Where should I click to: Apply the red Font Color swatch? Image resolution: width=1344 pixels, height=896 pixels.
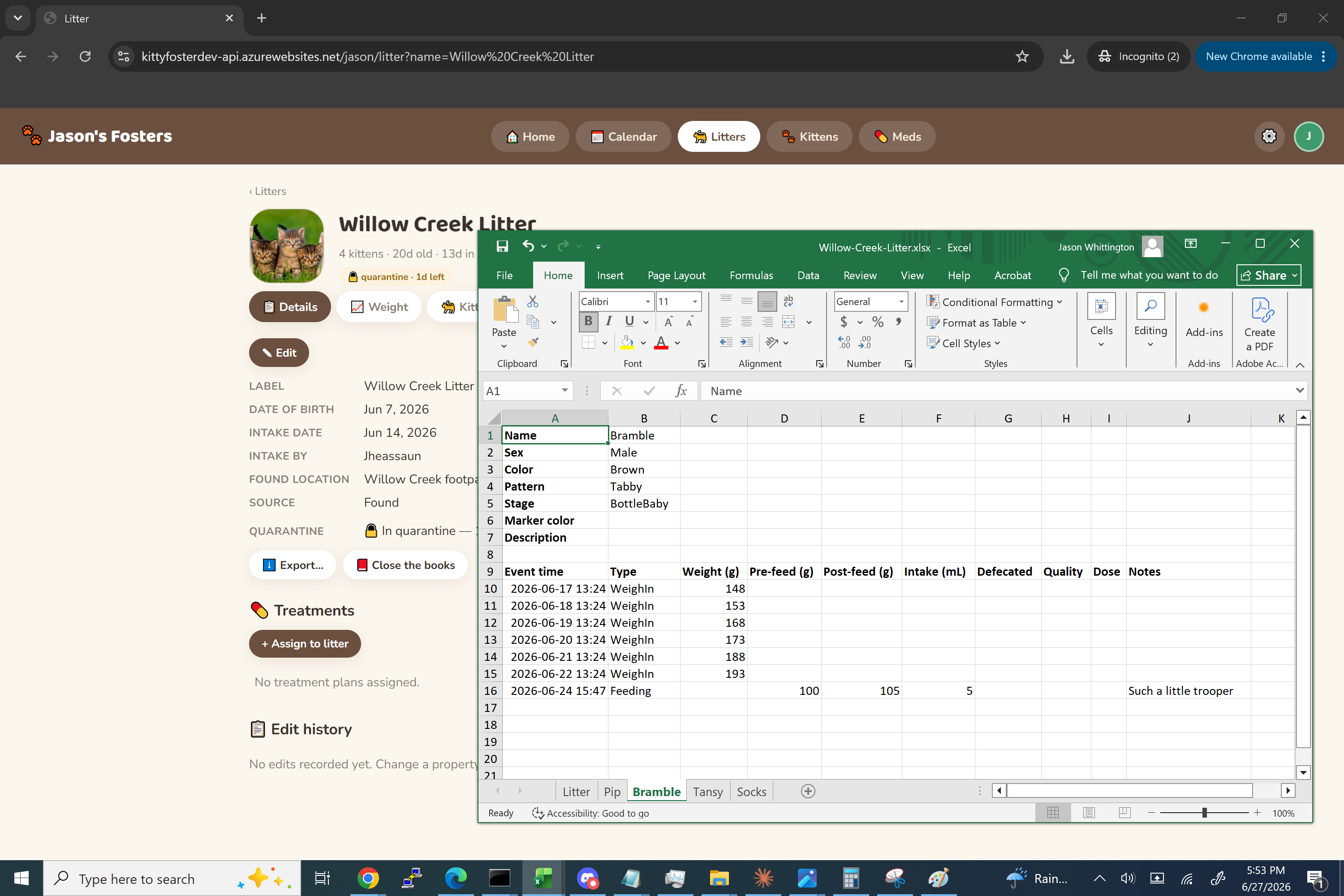pyautogui.click(x=661, y=342)
